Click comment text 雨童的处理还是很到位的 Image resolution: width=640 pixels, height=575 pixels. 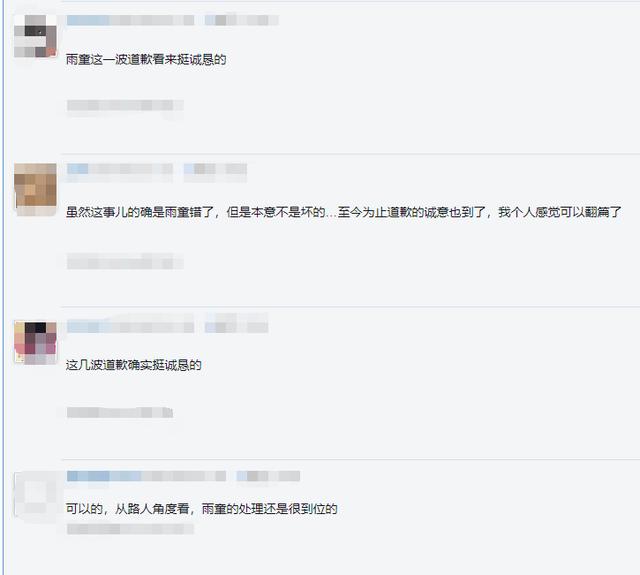pos(269,509)
